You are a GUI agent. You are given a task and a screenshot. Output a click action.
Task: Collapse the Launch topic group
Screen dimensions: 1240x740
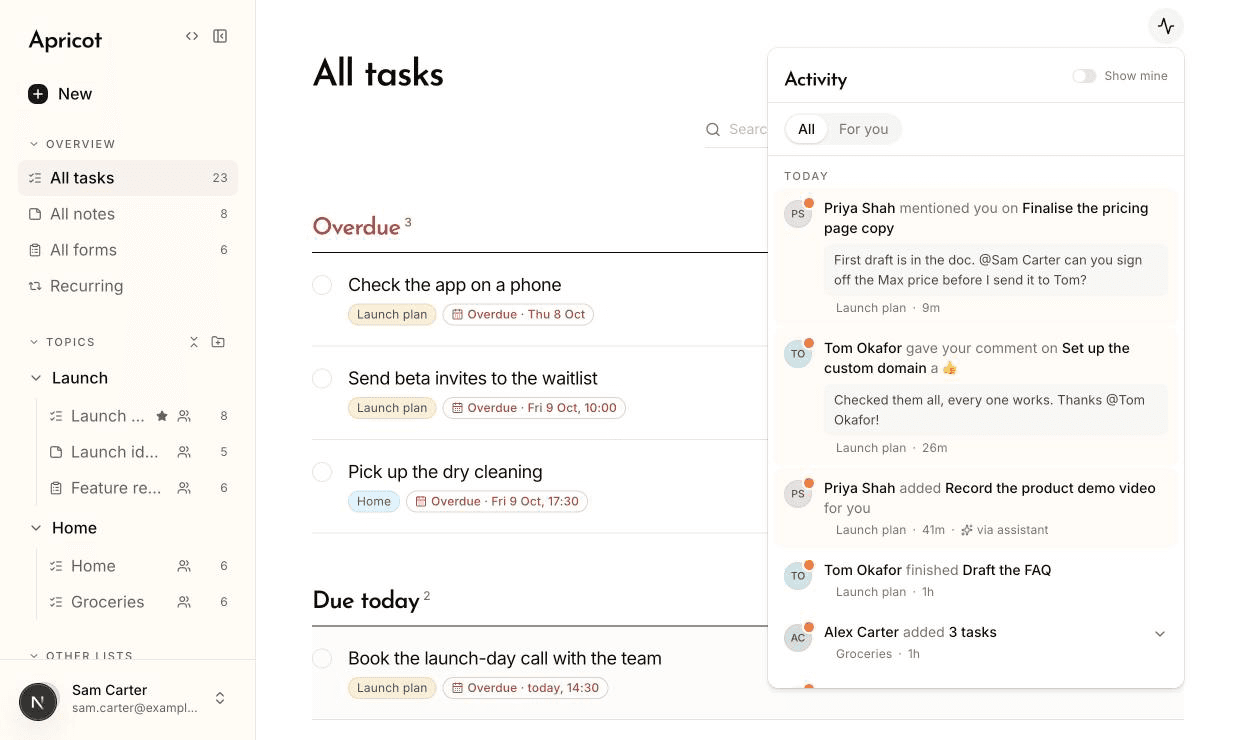click(x=36, y=378)
